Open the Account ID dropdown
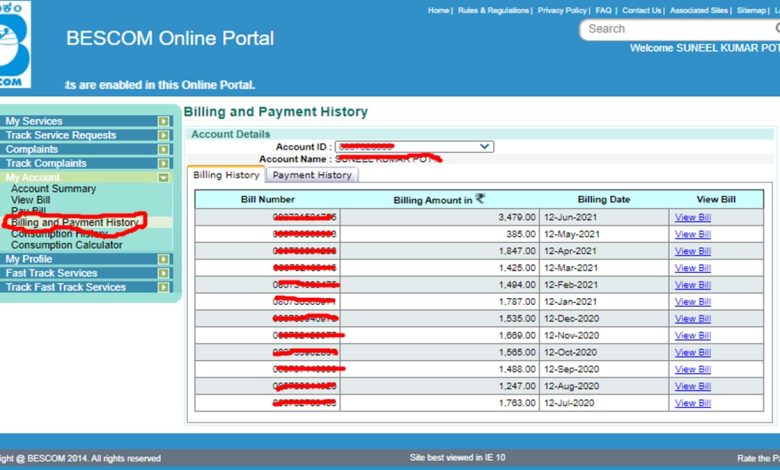This screenshot has width=780, height=470. [485, 146]
